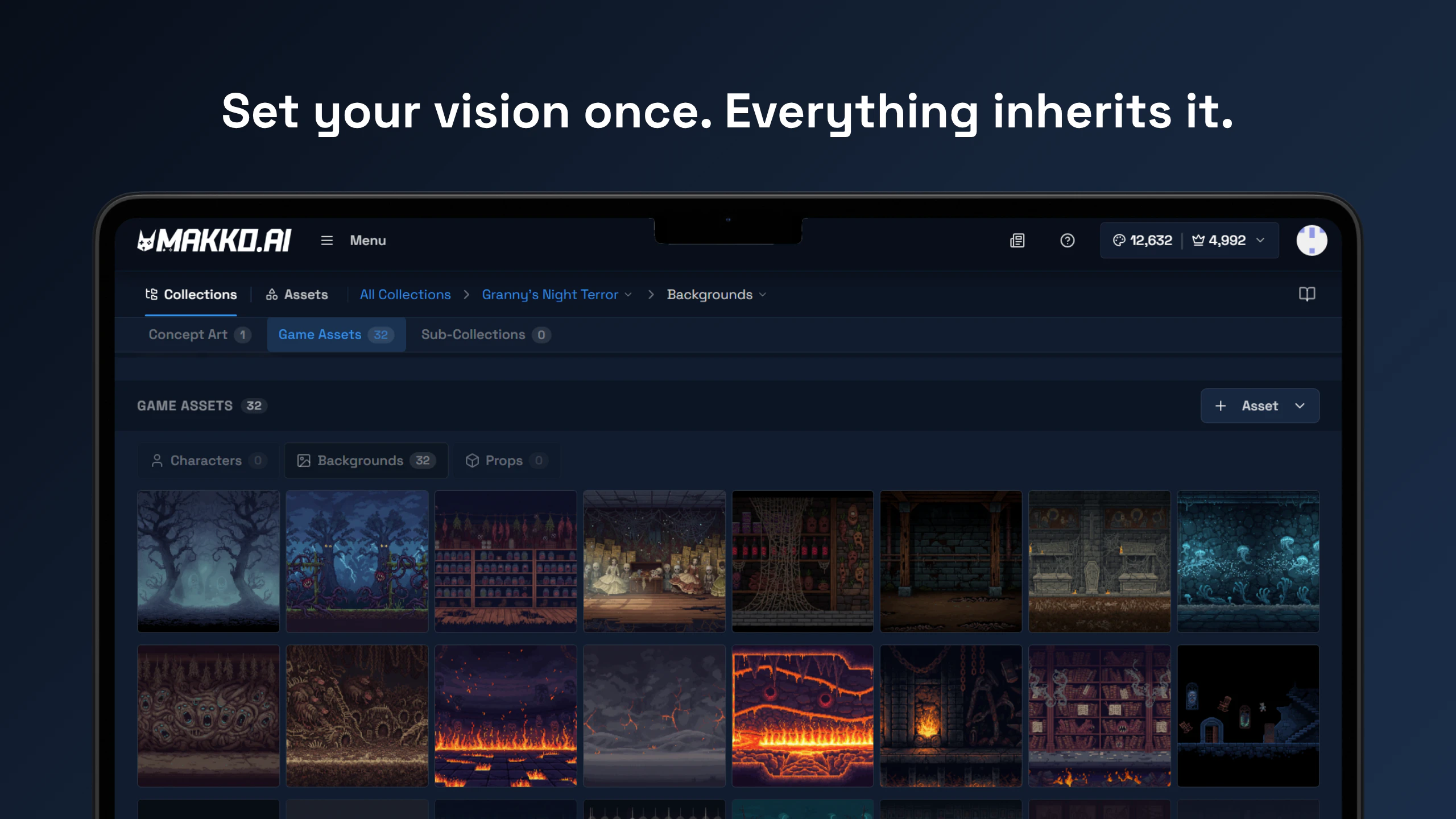Open the hamburger Menu icon
This screenshot has width=1456, height=819.
pyautogui.click(x=326, y=241)
